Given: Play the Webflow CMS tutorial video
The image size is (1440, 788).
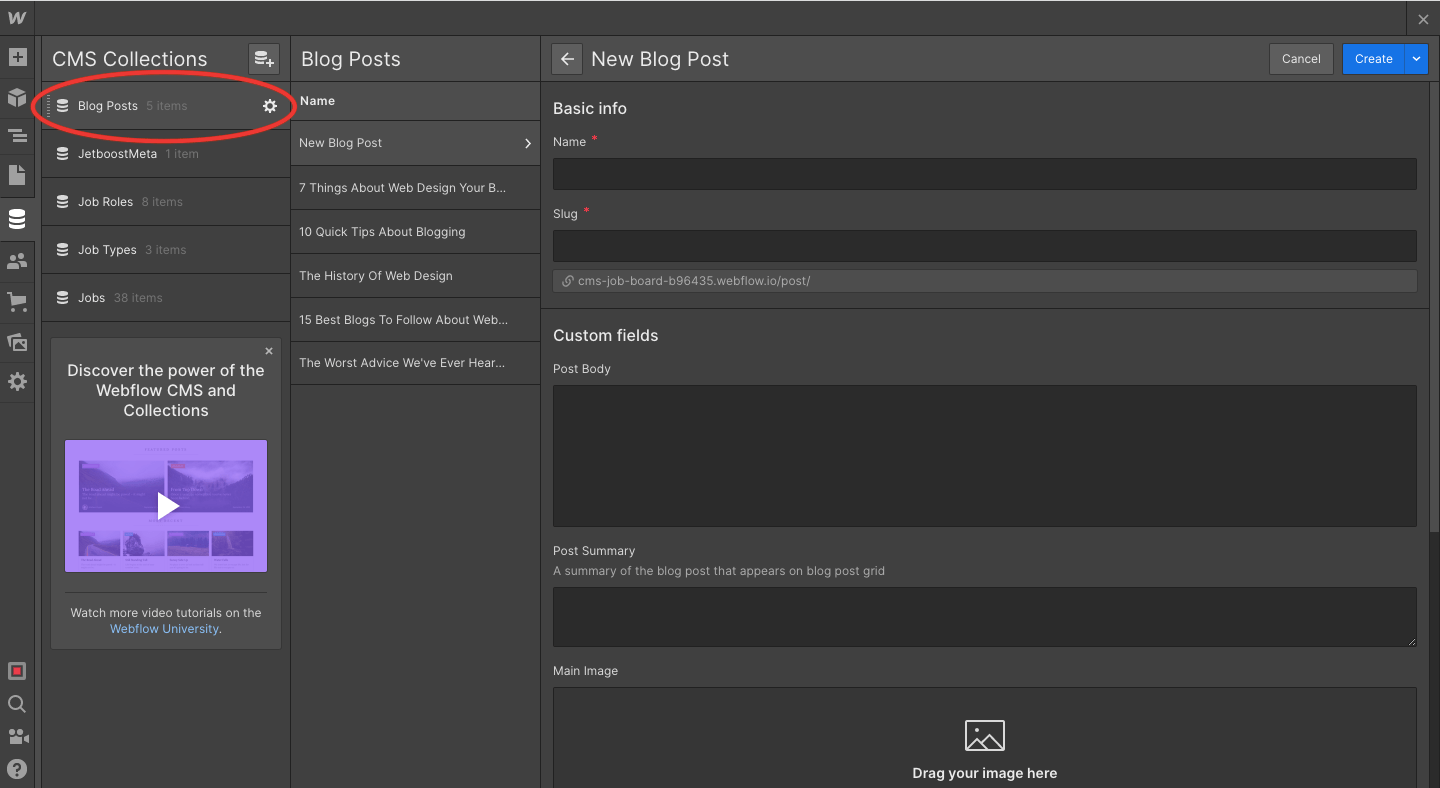Looking at the screenshot, I should click(x=166, y=506).
